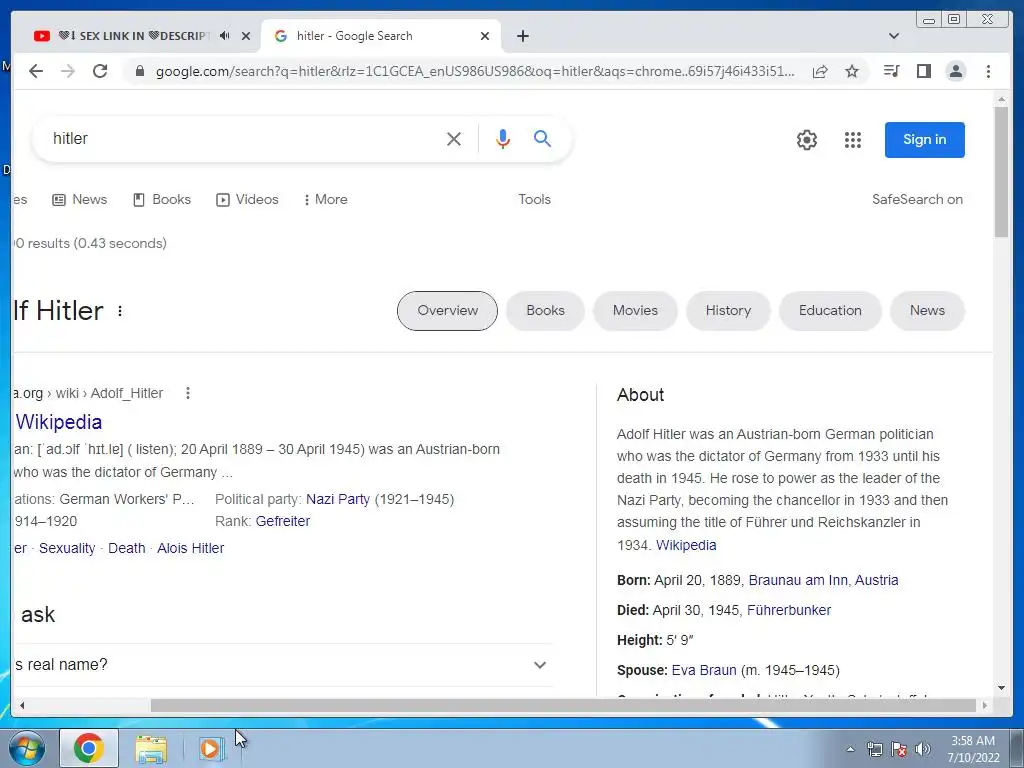Launch the media player taskbar icon
This screenshot has width=1024, height=768.
tap(210, 749)
